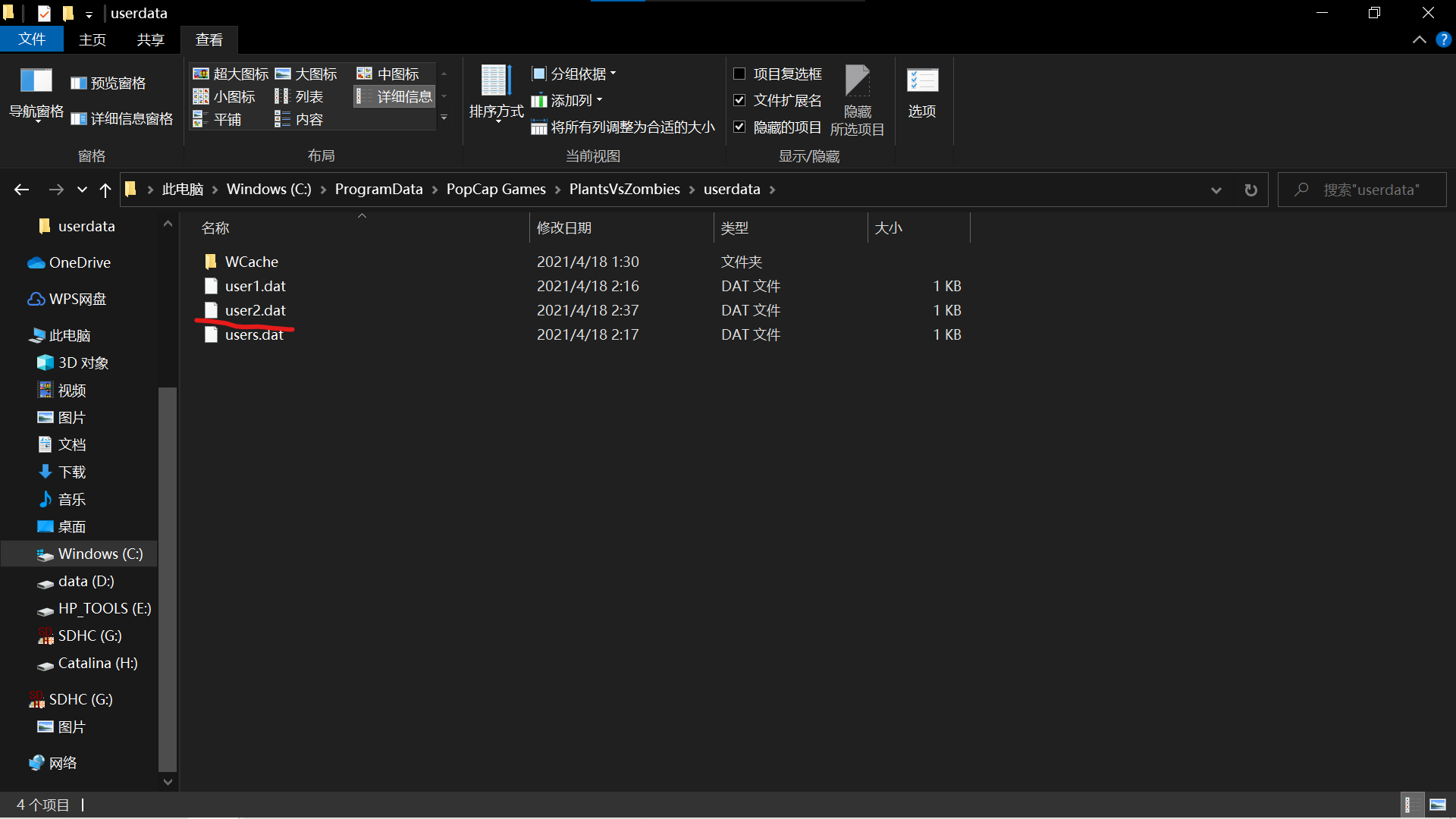Viewport: 1456px width, 819px height.
Task: Go back with the Back arrow
Action: pos(22,190)
